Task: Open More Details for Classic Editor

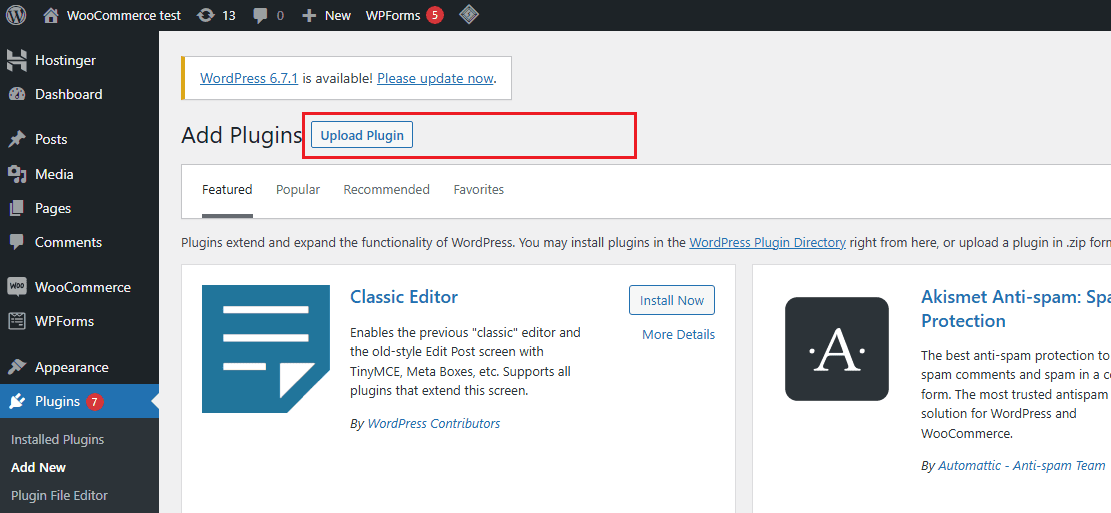Action: coord(678,334)
